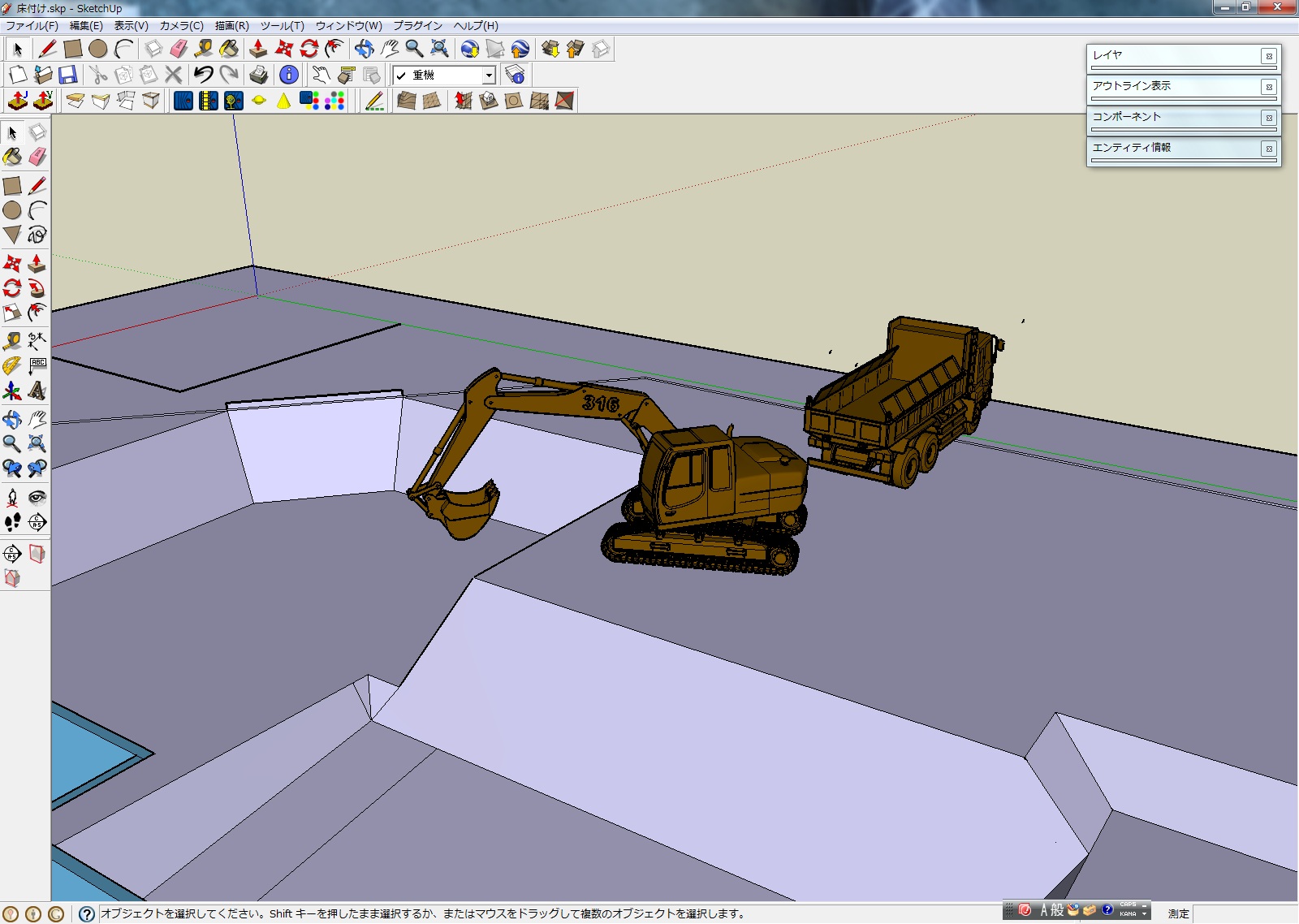Open the カメラ(C) menu
This screenshot has width=1299, height=924.
(x=181, y=26)
